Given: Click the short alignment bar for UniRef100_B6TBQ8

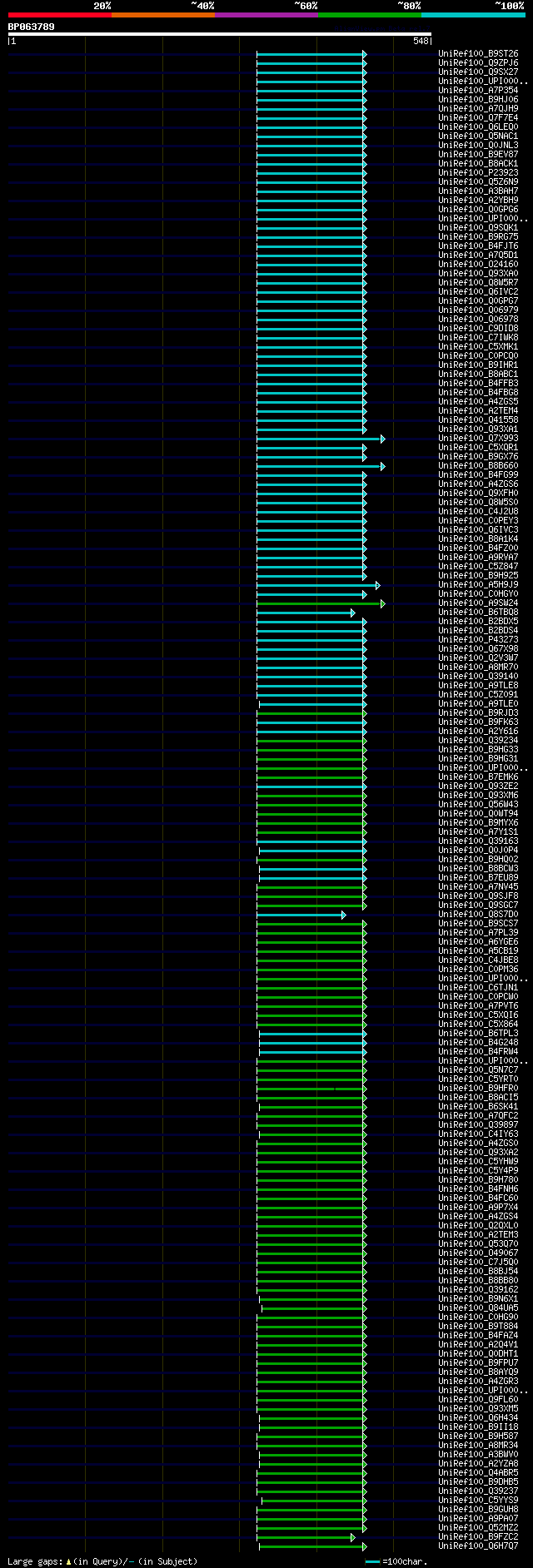Looking at the screenshot, I should click(306, 613).
